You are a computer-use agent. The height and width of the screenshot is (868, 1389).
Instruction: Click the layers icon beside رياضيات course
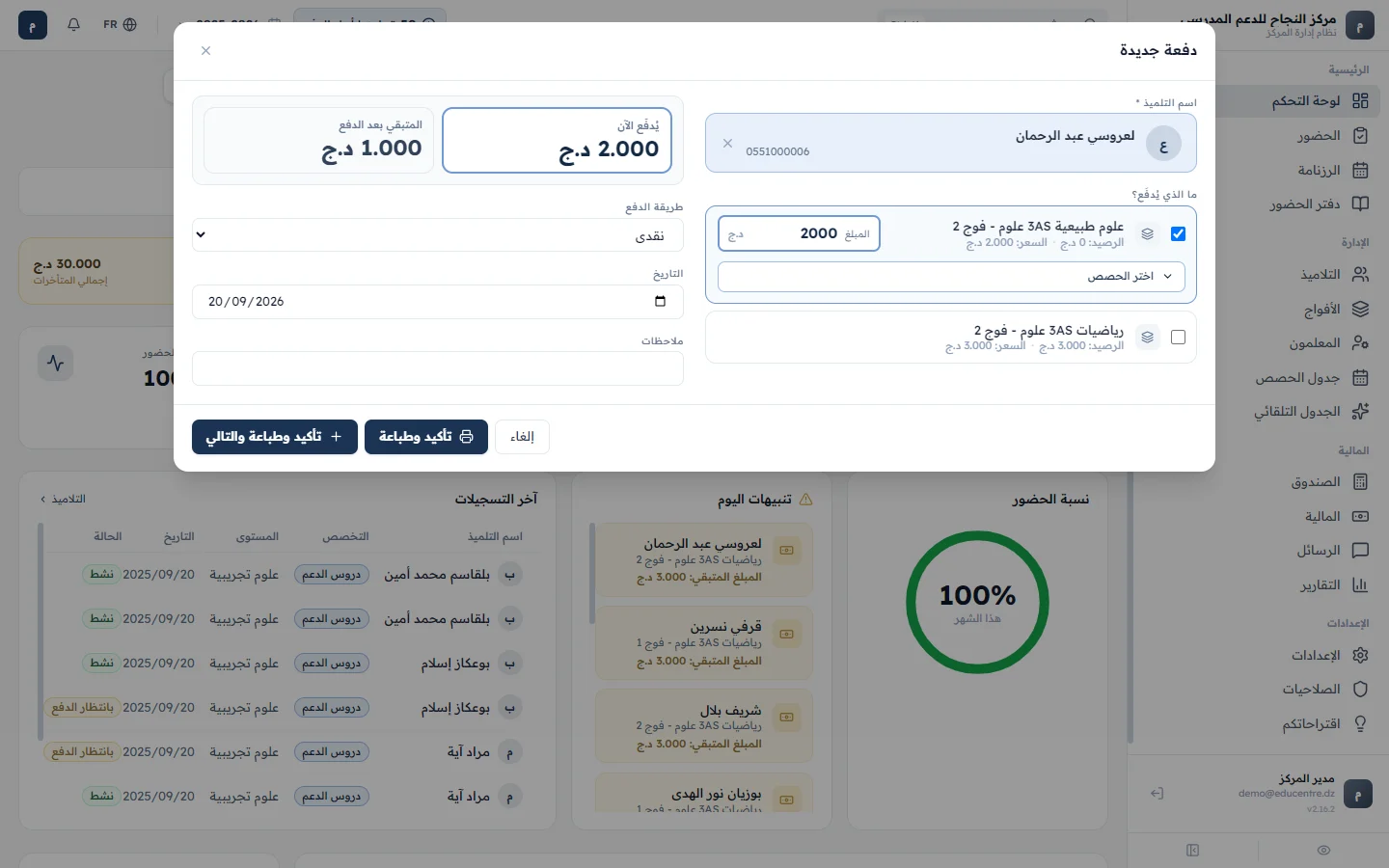[1147, 337]
